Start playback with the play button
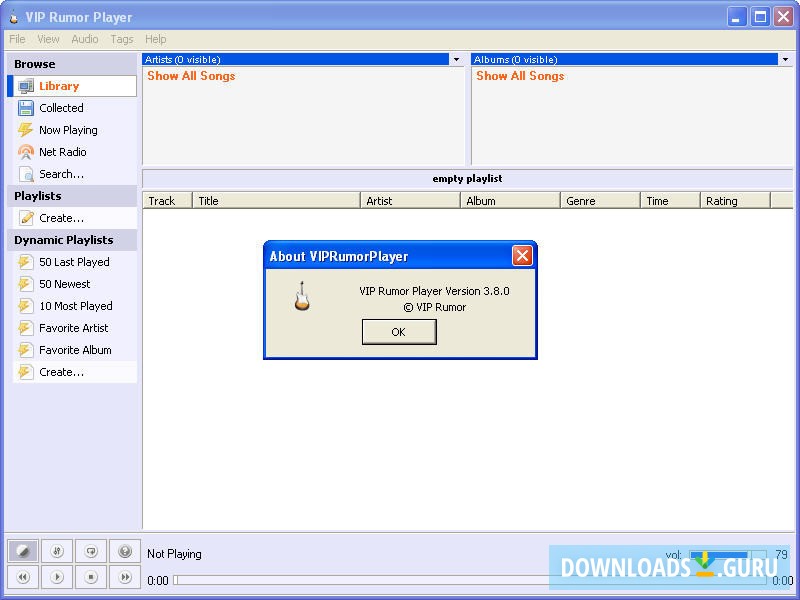Image resolution: width=800 pixels, height=600 pixels. (57, 577)
